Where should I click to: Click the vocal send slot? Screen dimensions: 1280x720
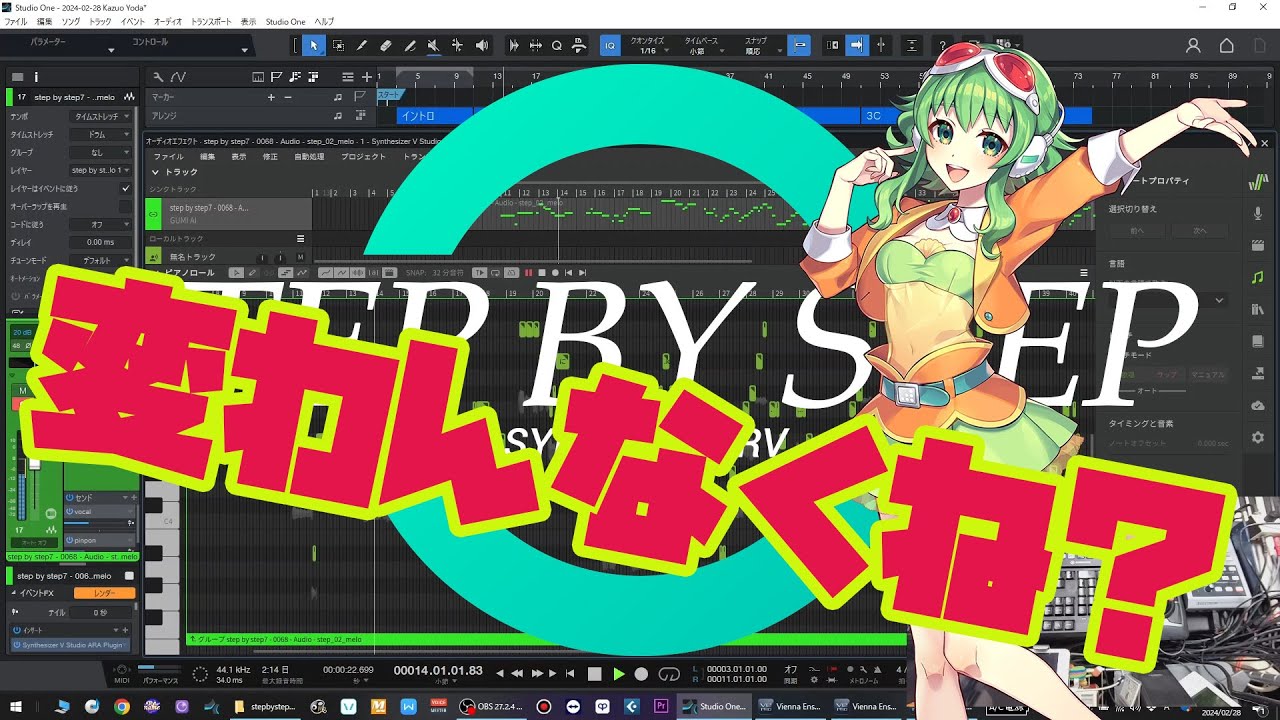click(x=100, y=511)
